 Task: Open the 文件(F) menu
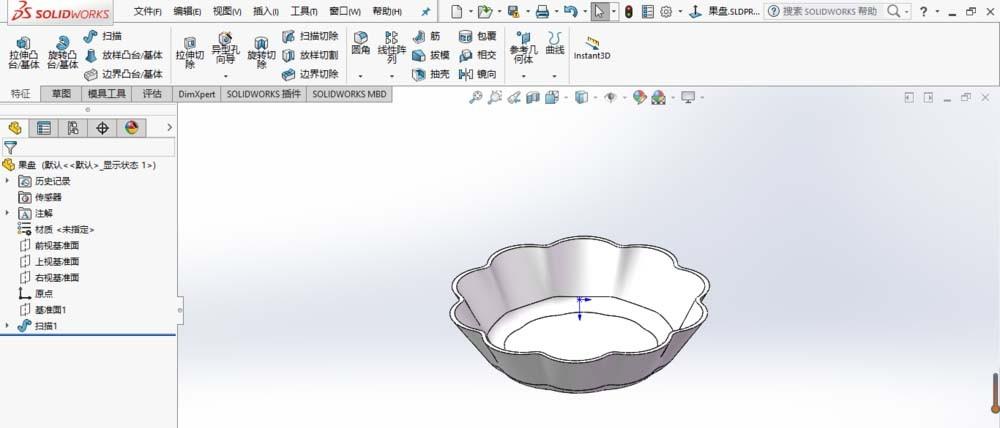[148, 11]
